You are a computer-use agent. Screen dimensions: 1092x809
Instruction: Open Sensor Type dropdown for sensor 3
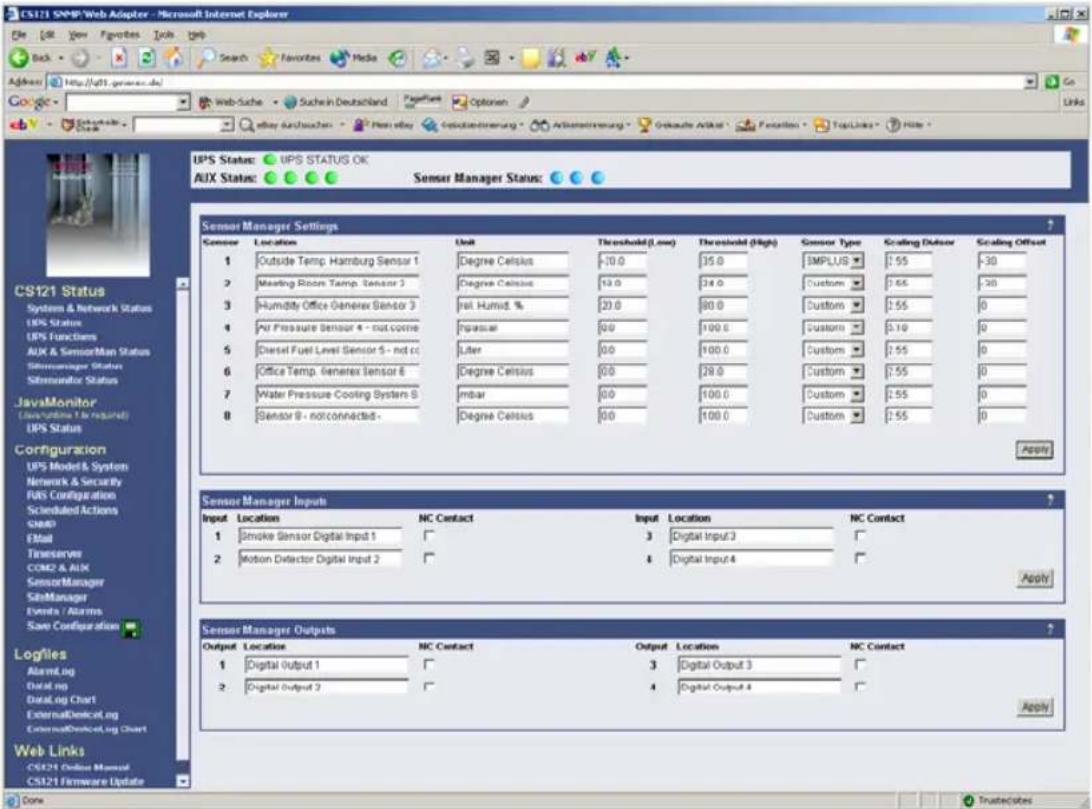pos(857,306)
